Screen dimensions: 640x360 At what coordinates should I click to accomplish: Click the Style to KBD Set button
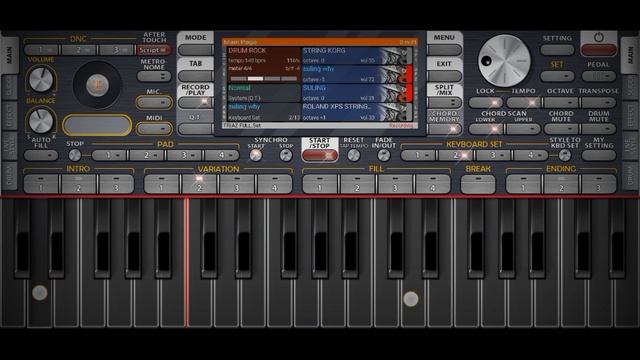tap(564, 155)
